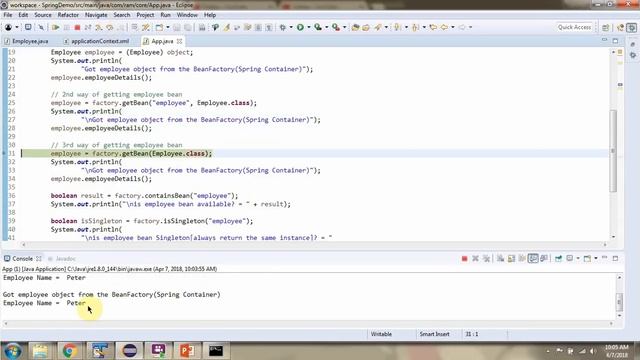Click Remove All Terminated Launches in Console
Screen dimensions: 640x360
click(x=487, y=258)
